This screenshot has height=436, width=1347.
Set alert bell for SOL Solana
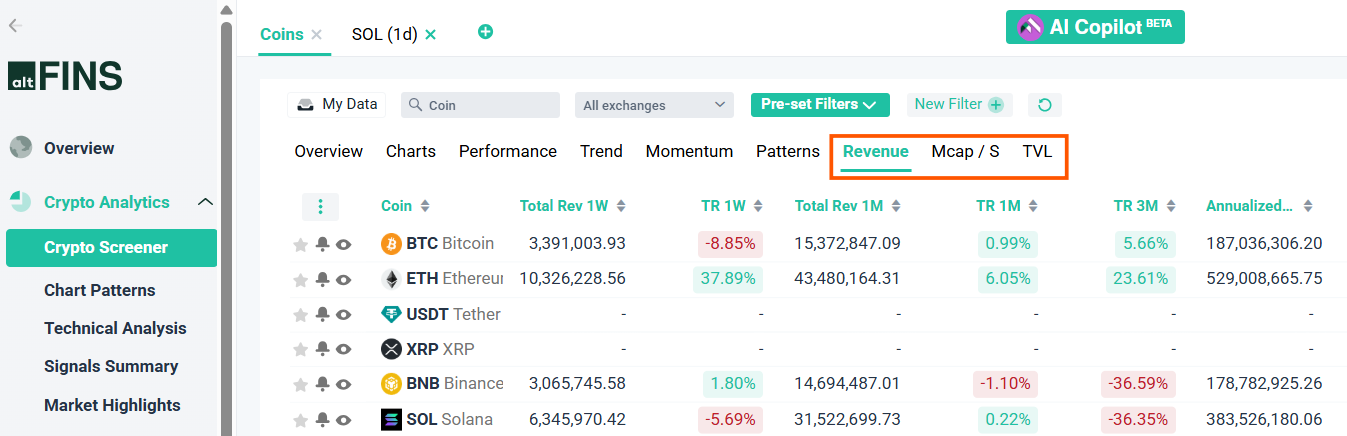coord(322,419)
